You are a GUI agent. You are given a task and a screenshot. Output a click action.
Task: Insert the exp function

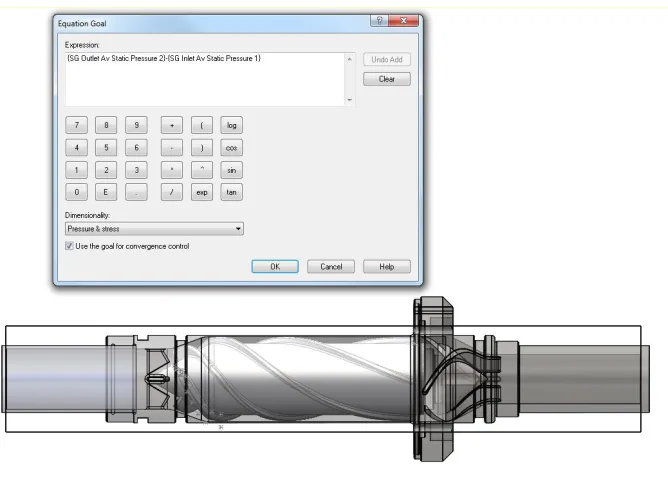tap(202, 192)
